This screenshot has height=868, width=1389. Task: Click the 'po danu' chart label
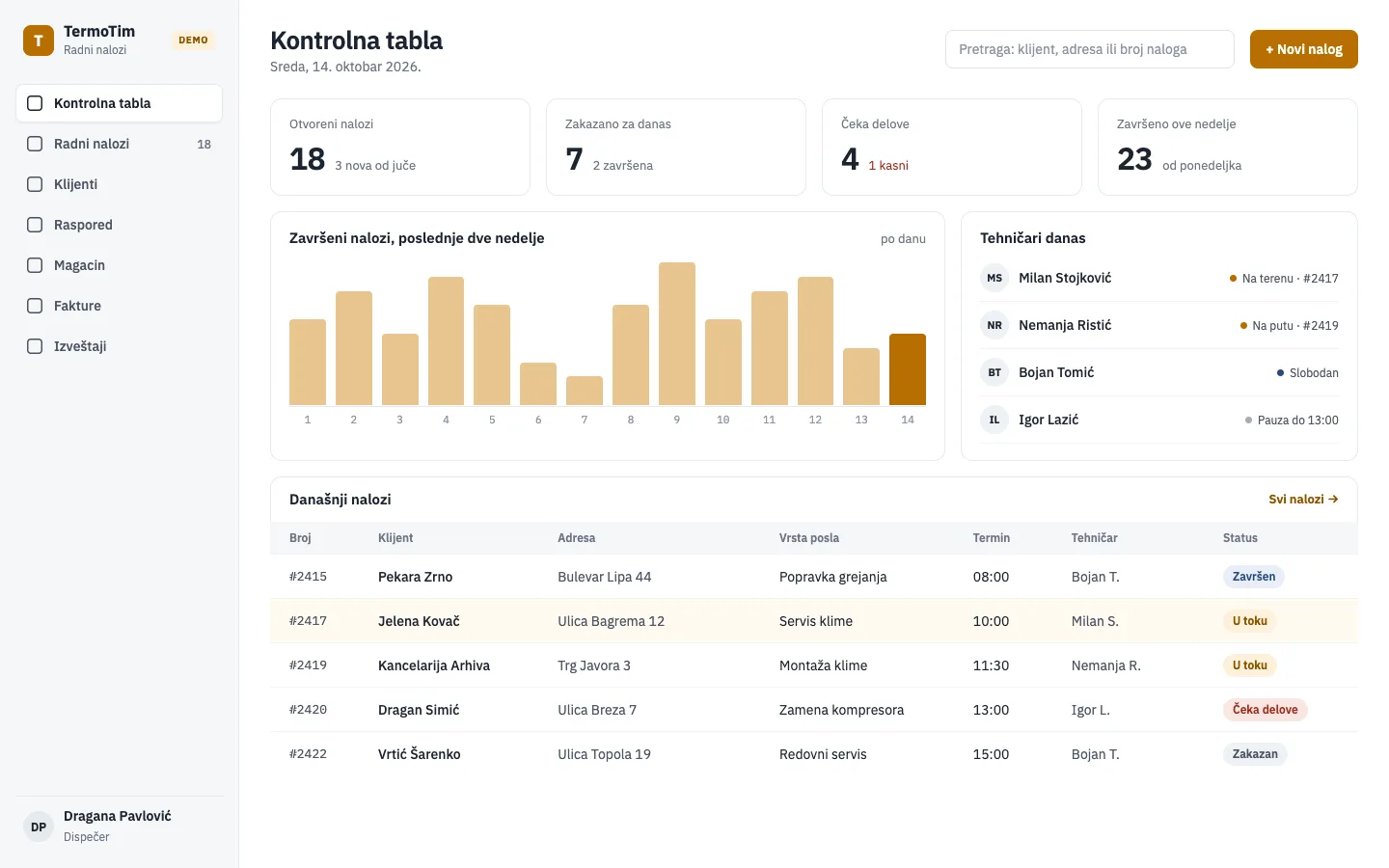[x=903, y=239]
